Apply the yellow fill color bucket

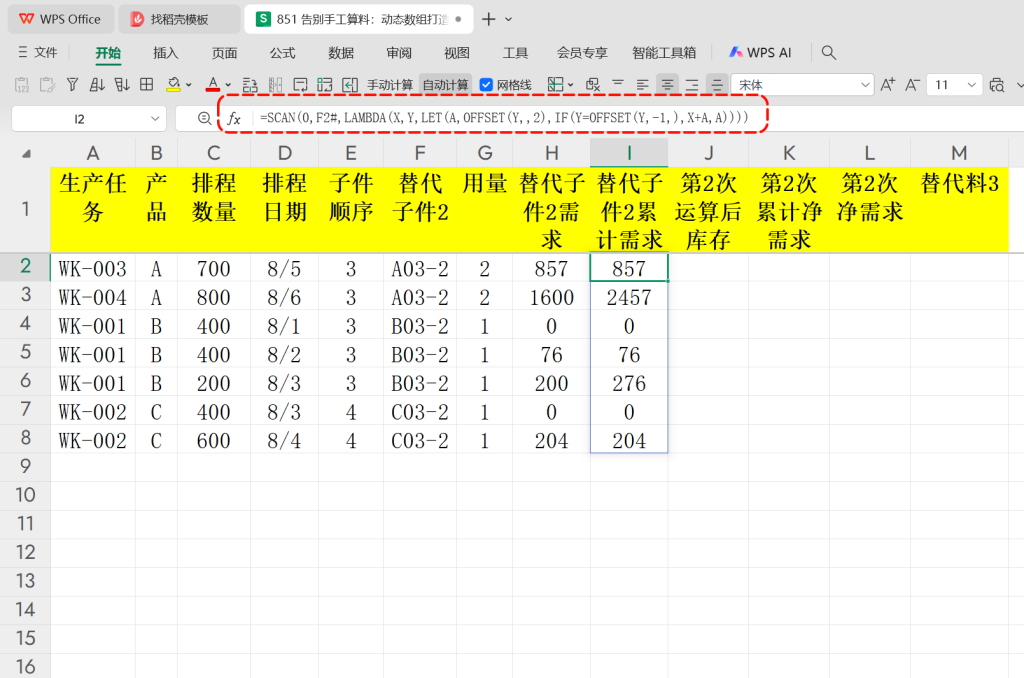pos(173,85)
